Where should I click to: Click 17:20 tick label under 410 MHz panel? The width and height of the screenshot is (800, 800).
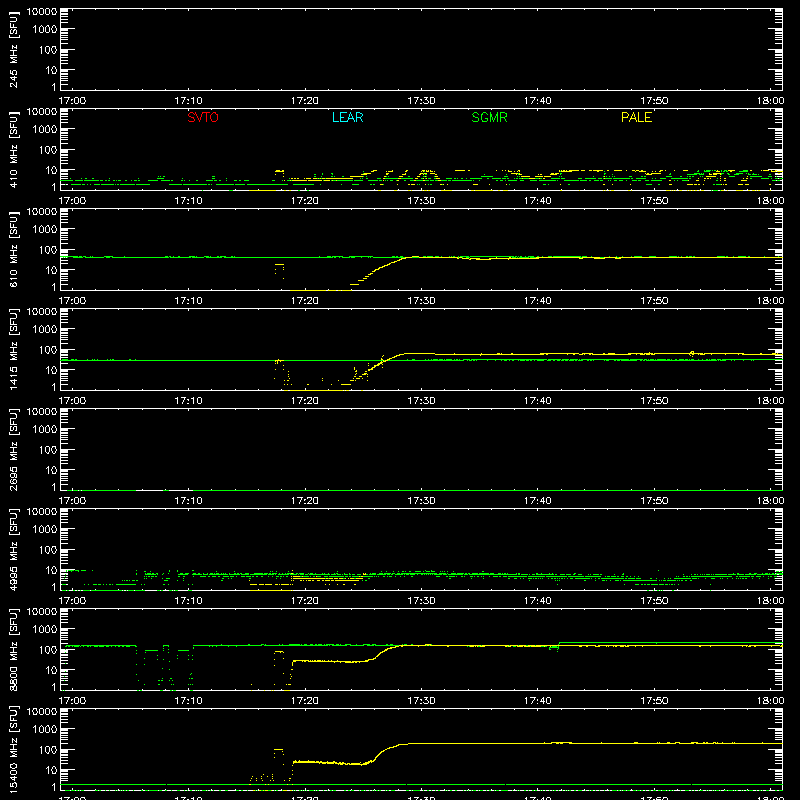305,201
